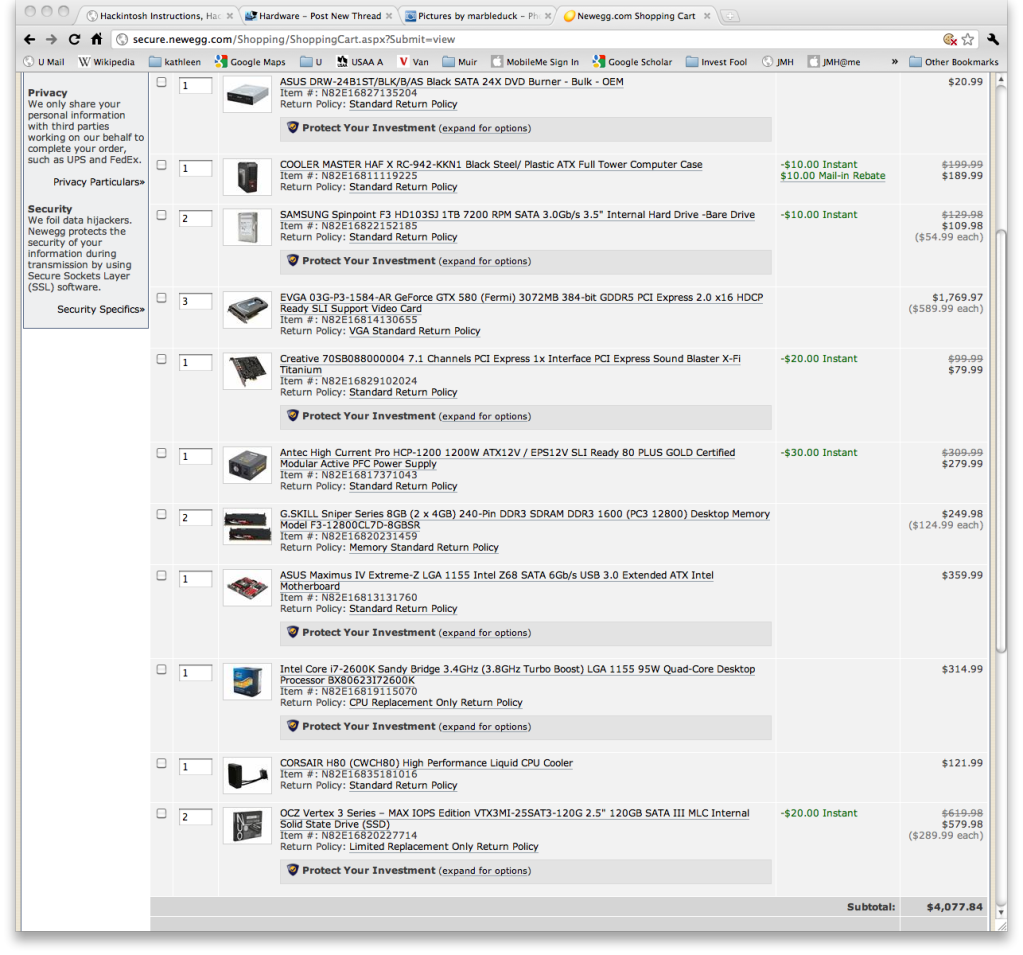Tick the EVGA GeForce GTX 580 checkbox
Viewport: 1023px width, 955px height.
[x=162, y=298]
